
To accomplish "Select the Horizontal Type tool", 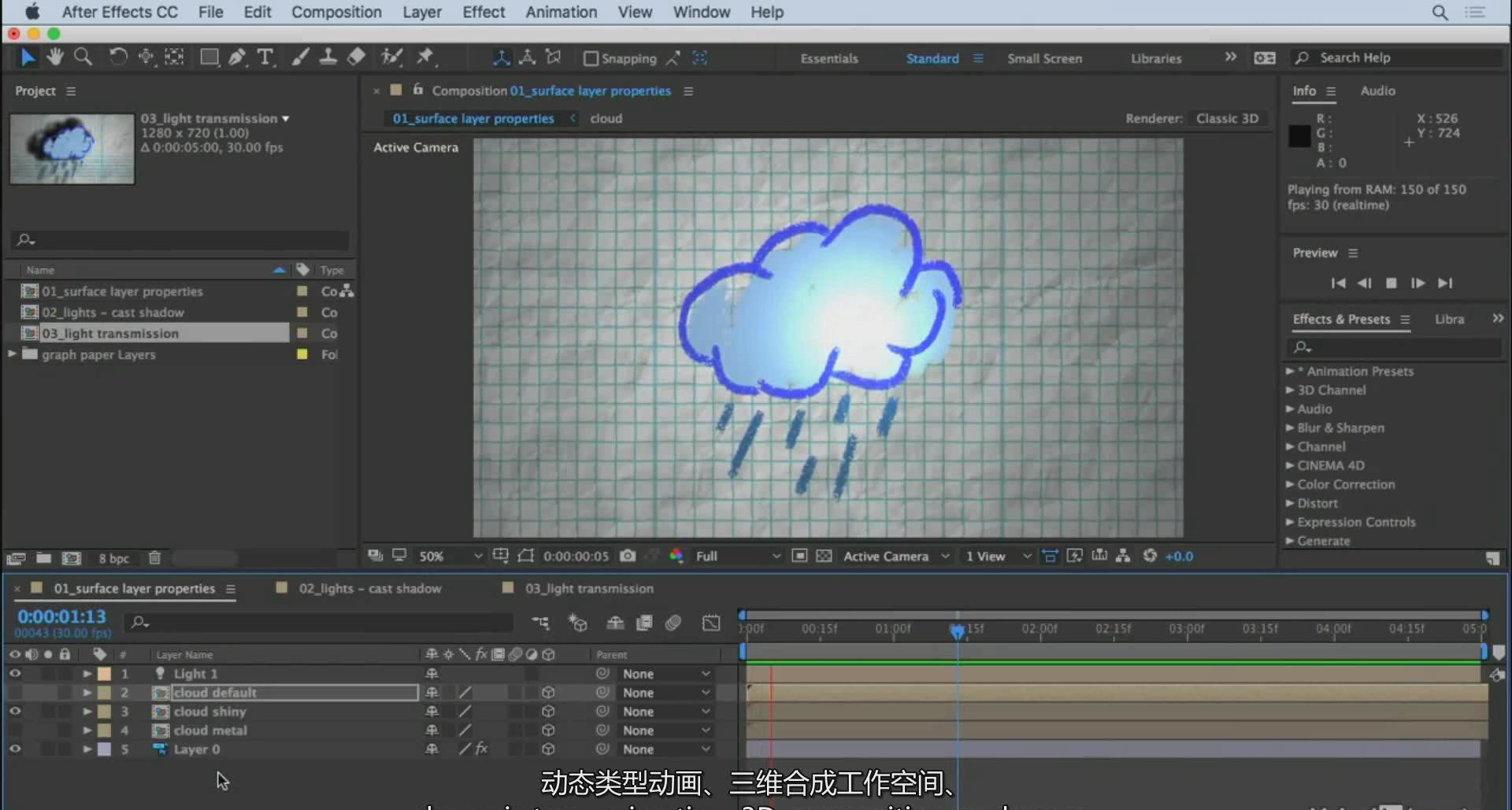I will [x=265, y=57].
